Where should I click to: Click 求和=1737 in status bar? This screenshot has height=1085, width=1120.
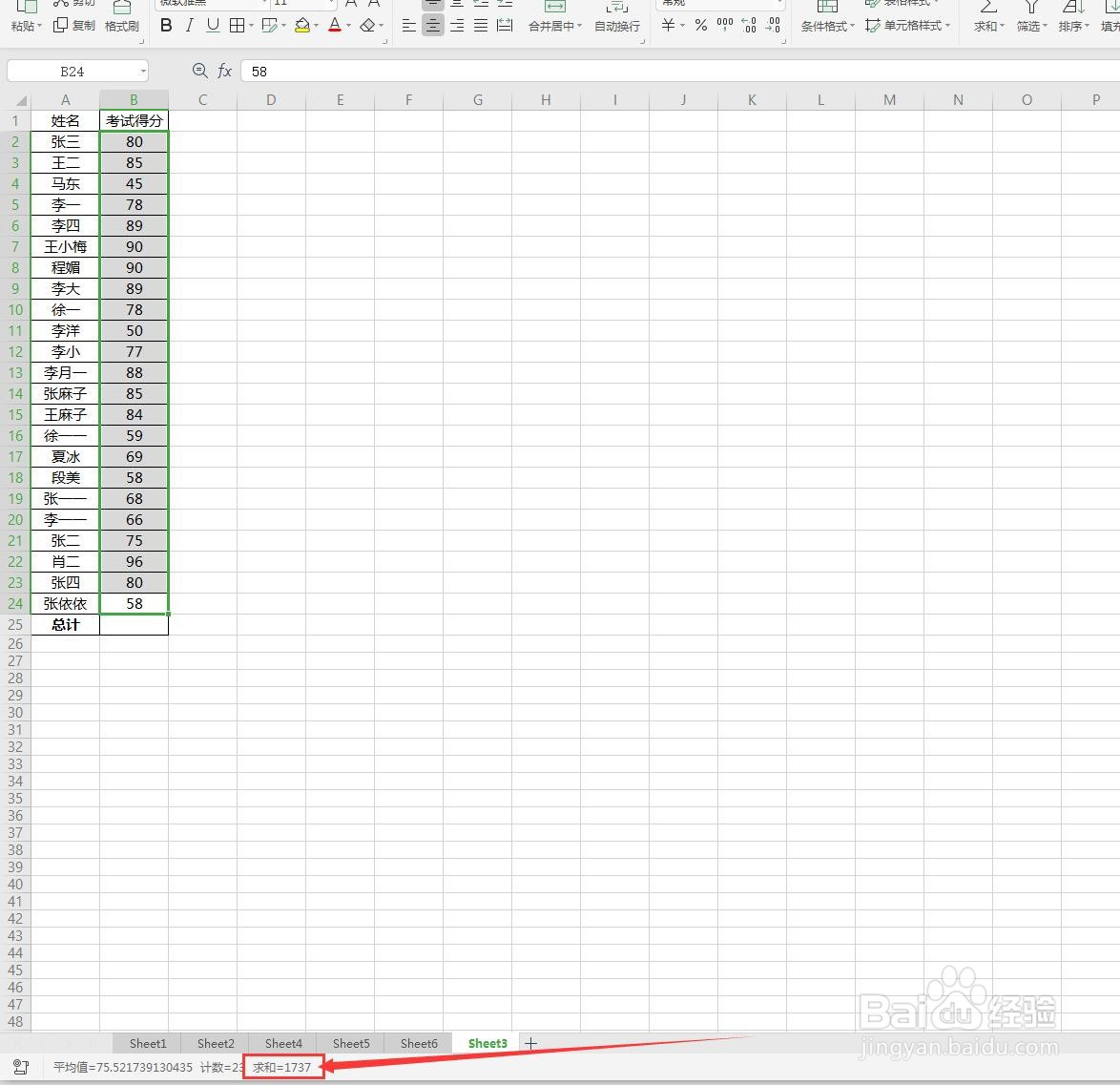tap(282, 1067)
